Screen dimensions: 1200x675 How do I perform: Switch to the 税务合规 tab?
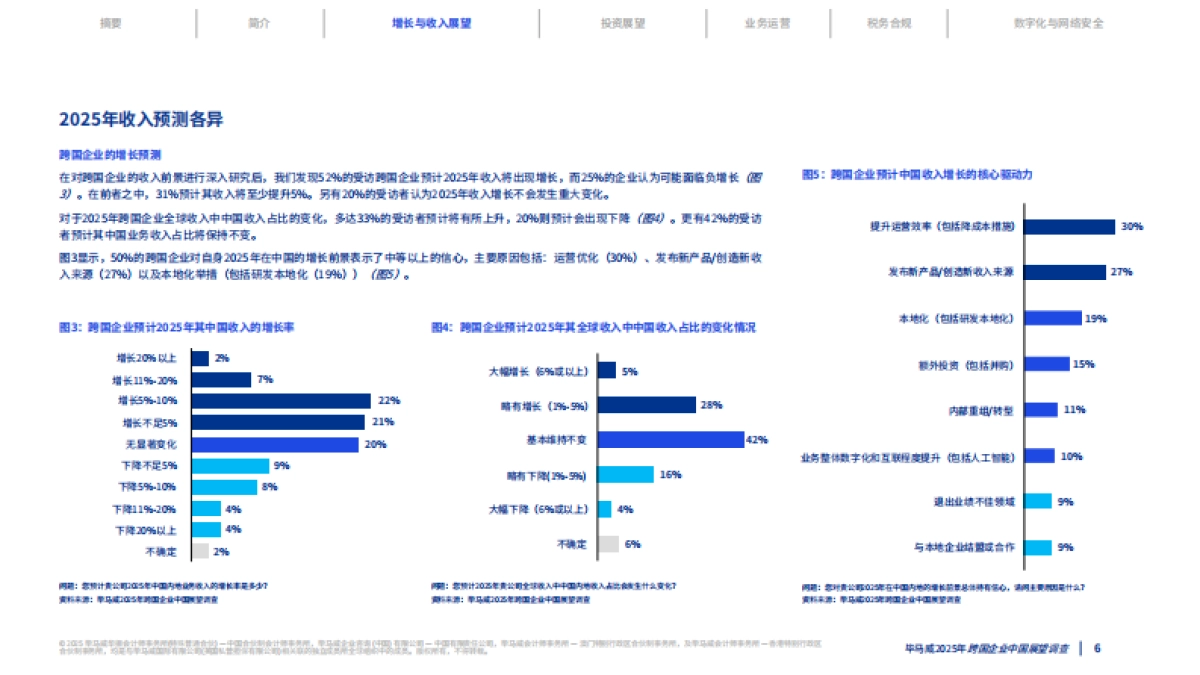click(x=889, y=24)
